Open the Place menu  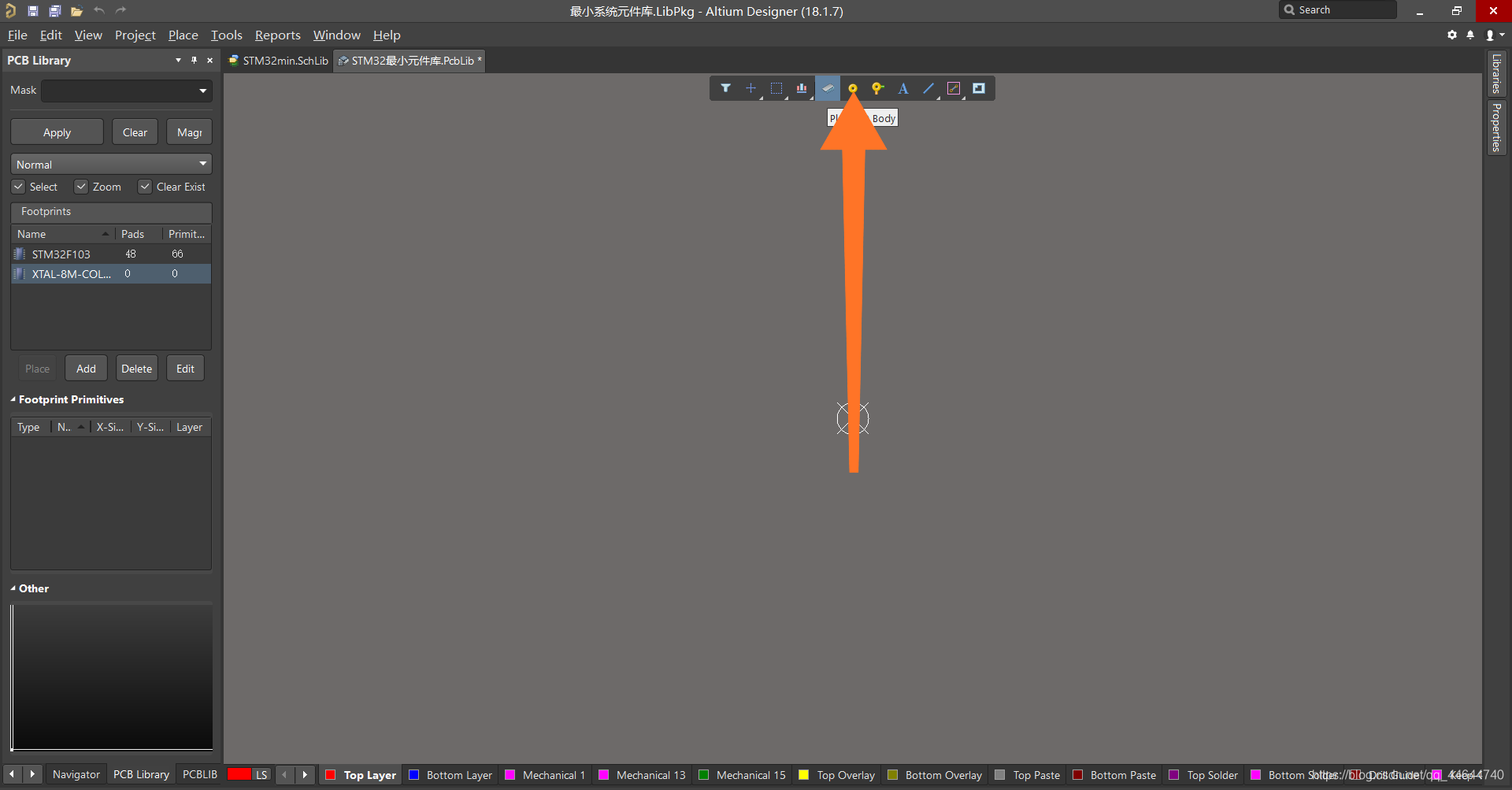point(183,35)
